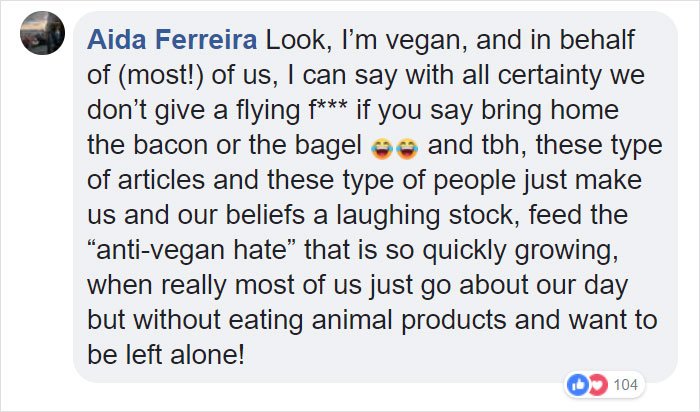Click the blue thumbs-up Like reaction icon
700x412 pixels.
pos(578,384)
